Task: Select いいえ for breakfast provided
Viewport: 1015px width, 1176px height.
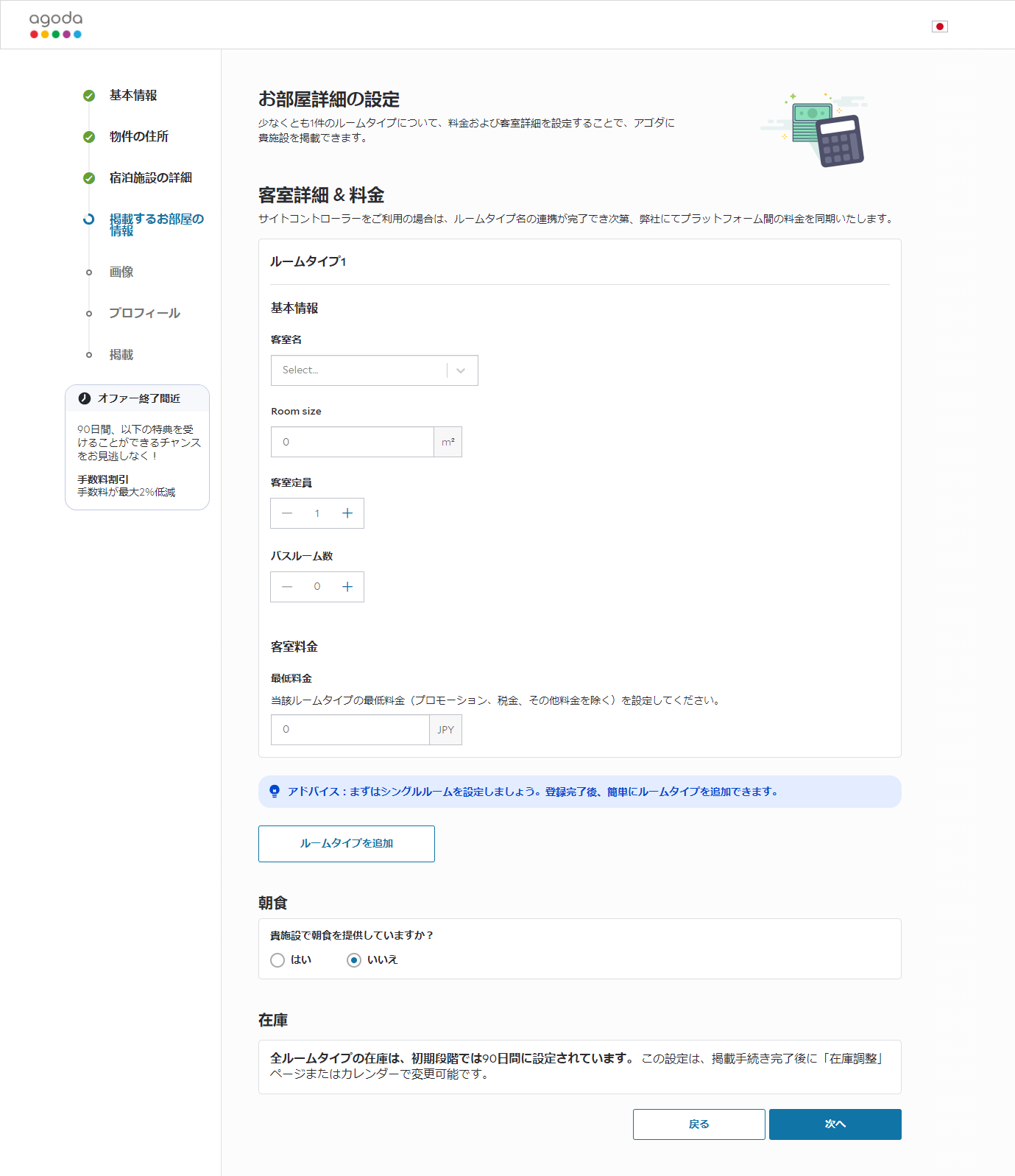Action: (x=354, y=960)
